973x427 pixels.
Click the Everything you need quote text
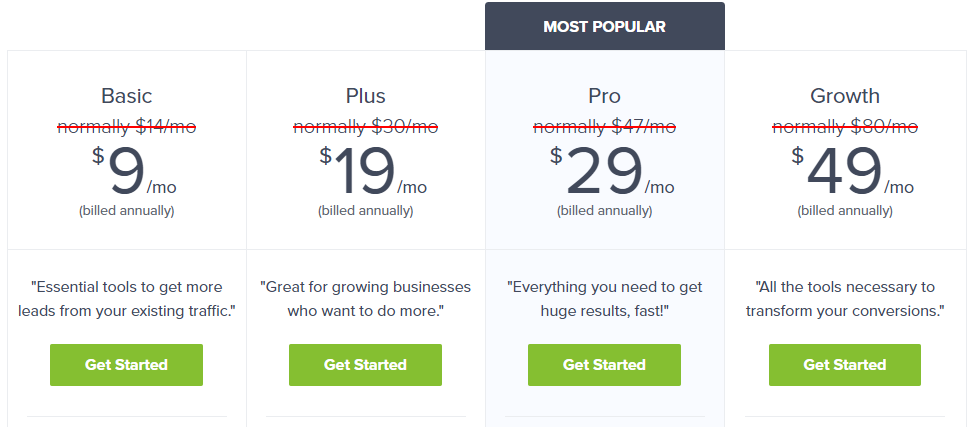604,299
